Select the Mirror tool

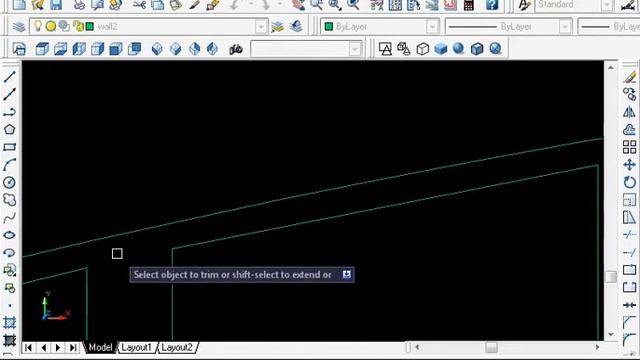click(x=630, y=112)
